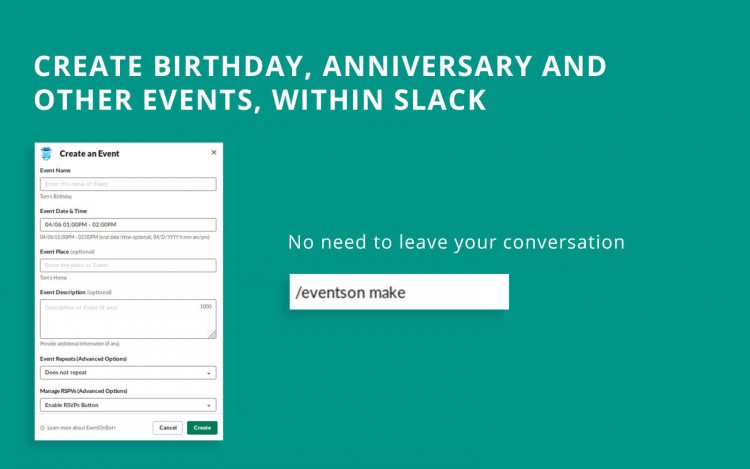Viewport: 750px width, 469px height.
Task: Click the Event Description resize handle
Action: tap(212, 335)
